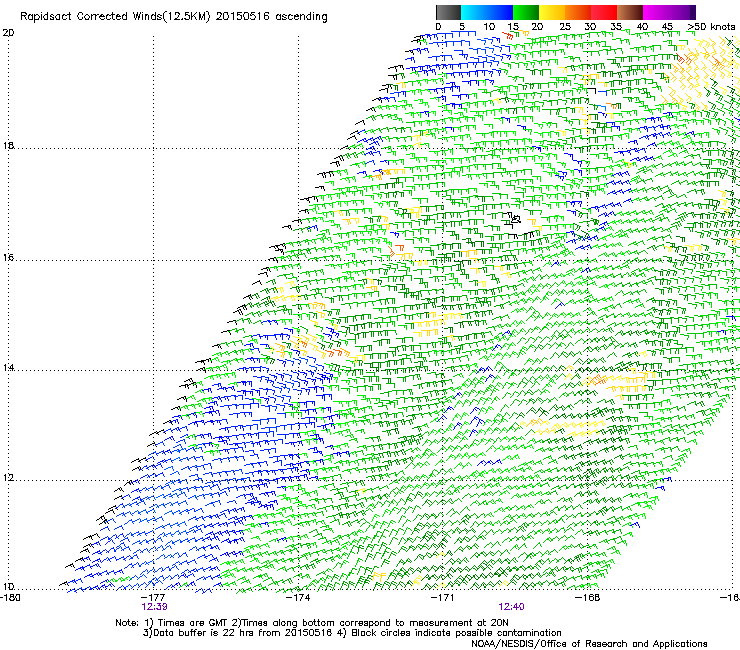Click the '>50 knots' legend label
740x650 pixels.
[x=711, y=27]
